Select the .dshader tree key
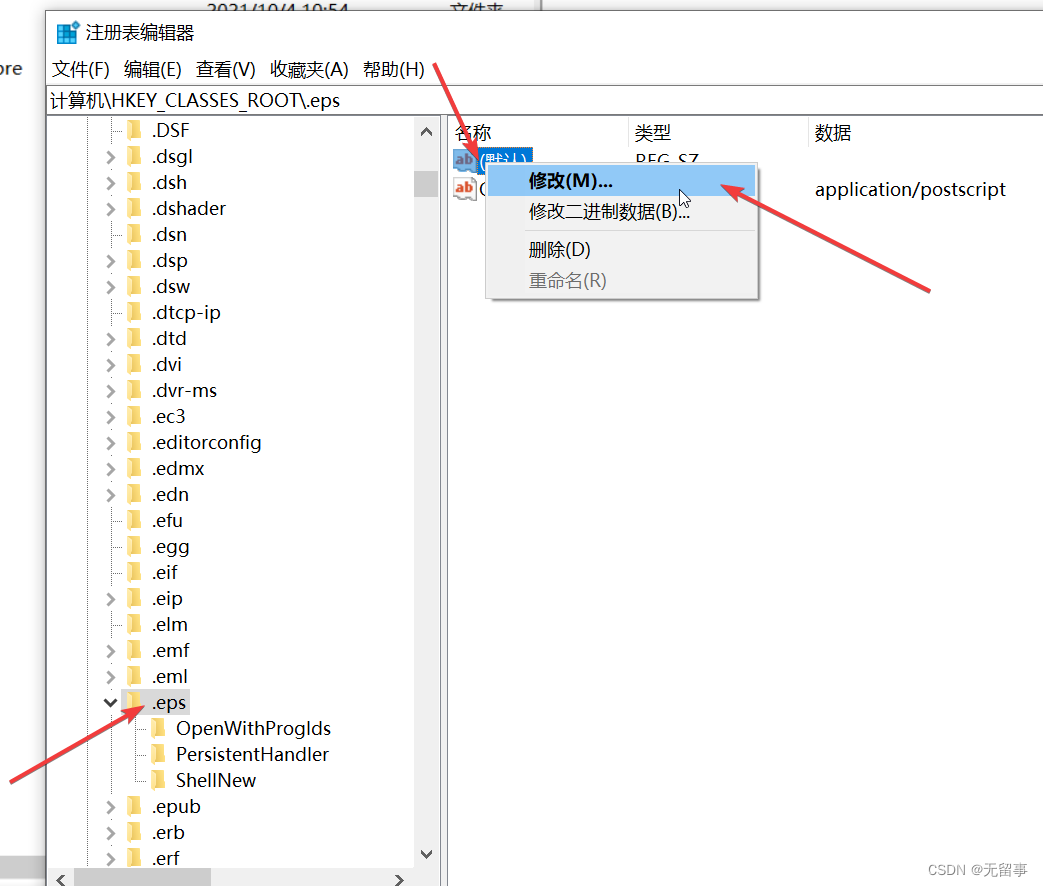Screen dimensions: 1043x886 pos(188,208)
